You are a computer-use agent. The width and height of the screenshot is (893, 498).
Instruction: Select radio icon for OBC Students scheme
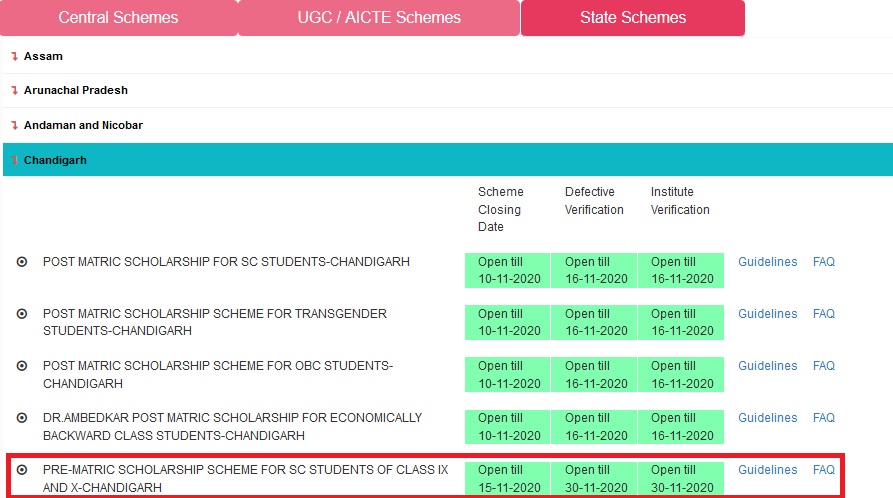coord(22,366)
